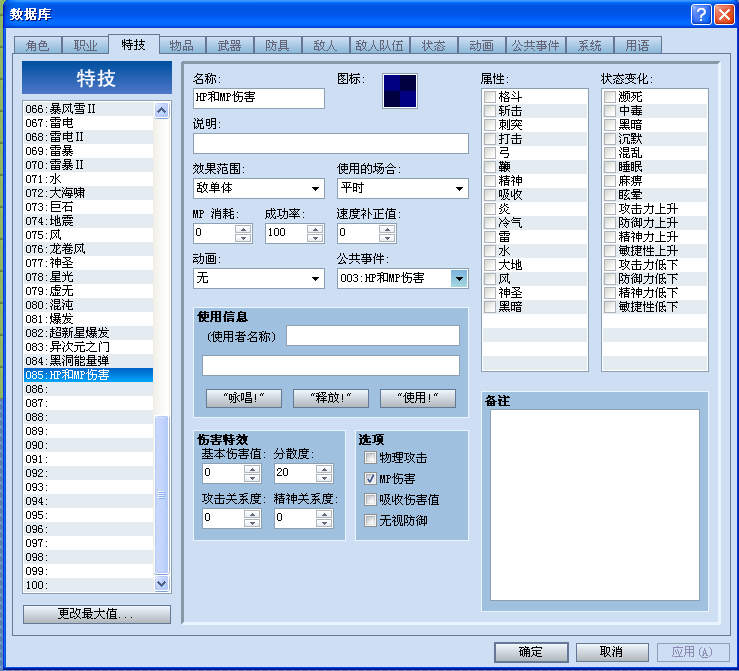Open the 动画 dropdown
739x671 pixels.
click(259, 278)
